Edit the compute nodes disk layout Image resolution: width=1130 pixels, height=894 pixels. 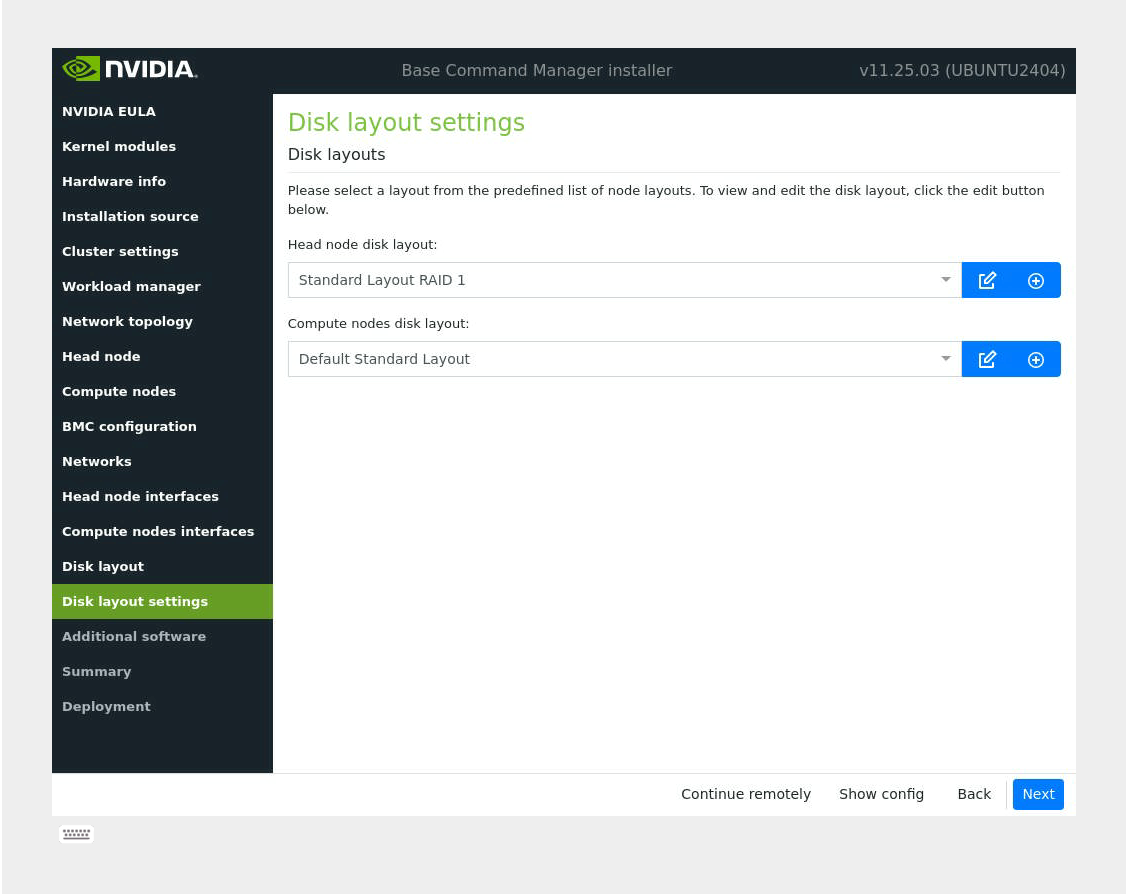986,359
